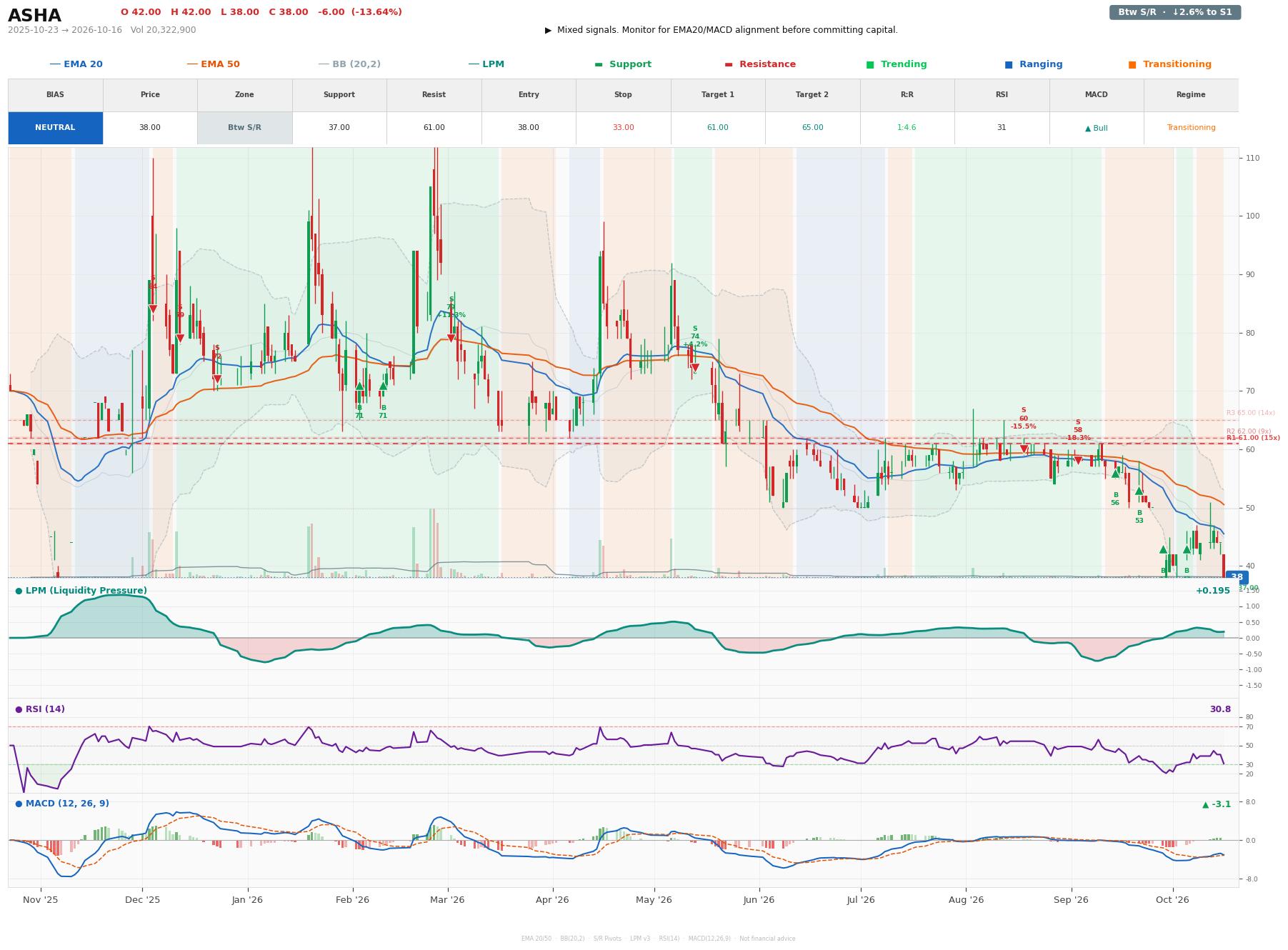Click the Support value 37.00 cell
Image resolution: width=1288 pixels, height=950 pixels.
pos(339,128)
